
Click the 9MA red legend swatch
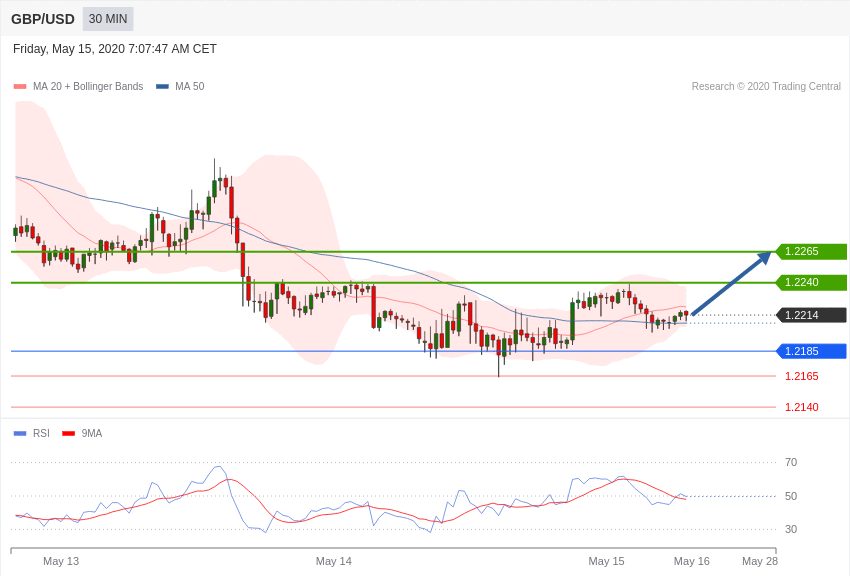[68, 433]
